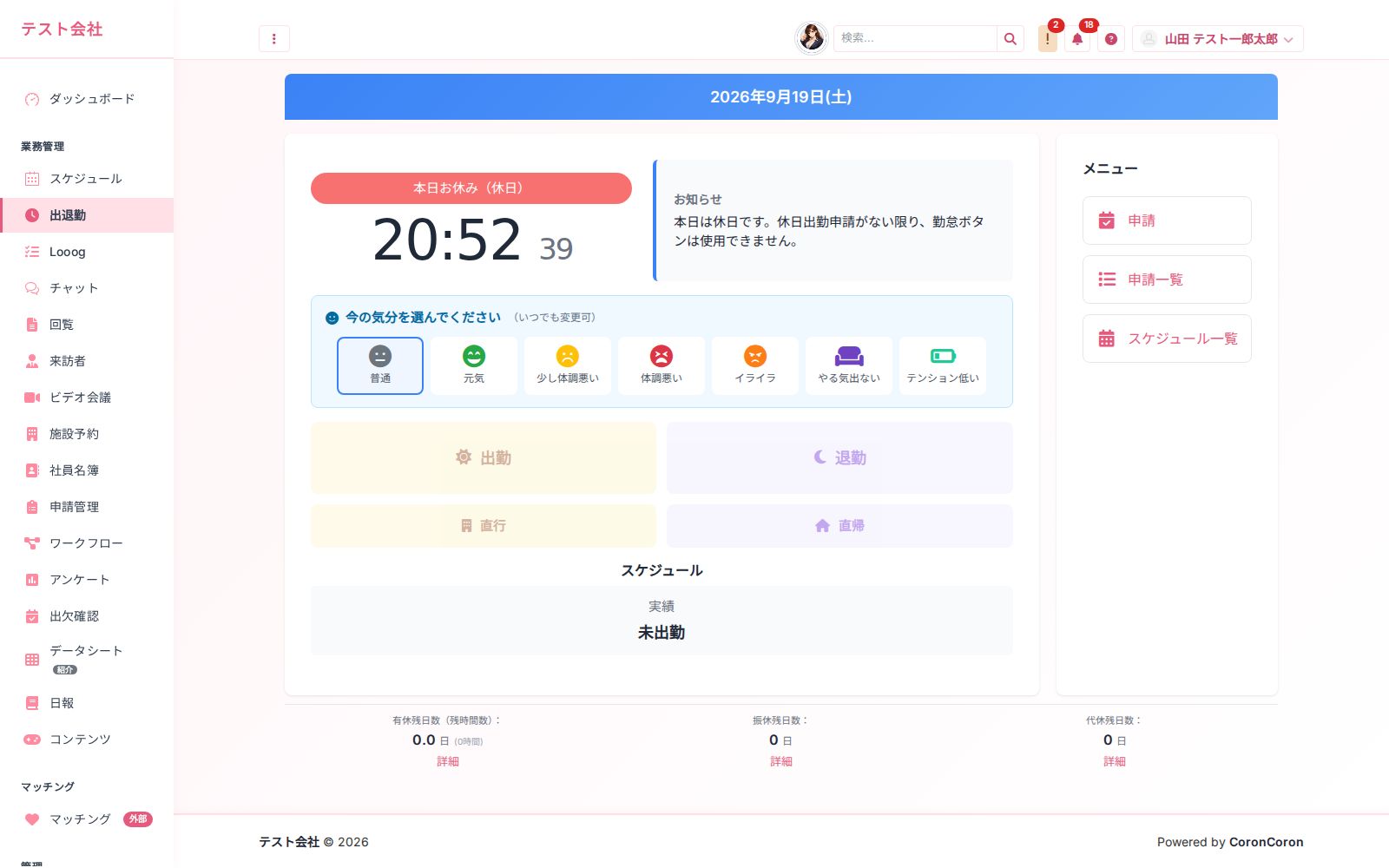The height and width of the screenshot is (868, 1389).
Task: Open the notification bell with badge 18
Action: [x=1077, y=38]
